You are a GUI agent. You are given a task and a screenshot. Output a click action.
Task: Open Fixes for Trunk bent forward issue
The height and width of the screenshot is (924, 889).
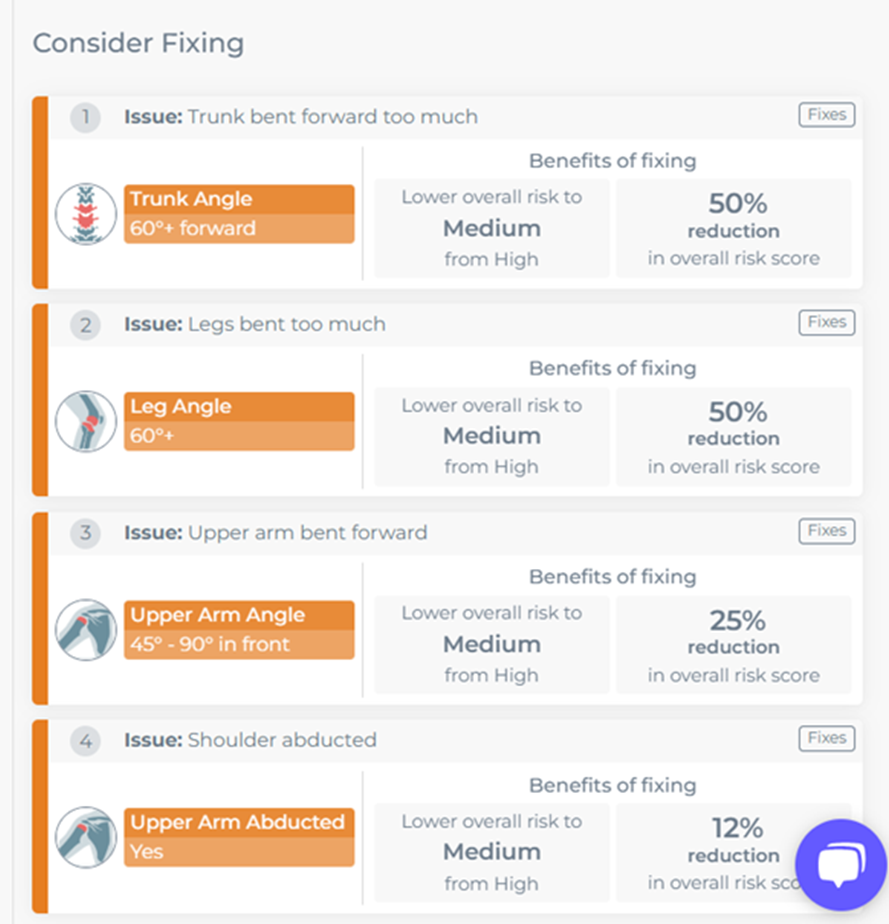tap(827, 114)
